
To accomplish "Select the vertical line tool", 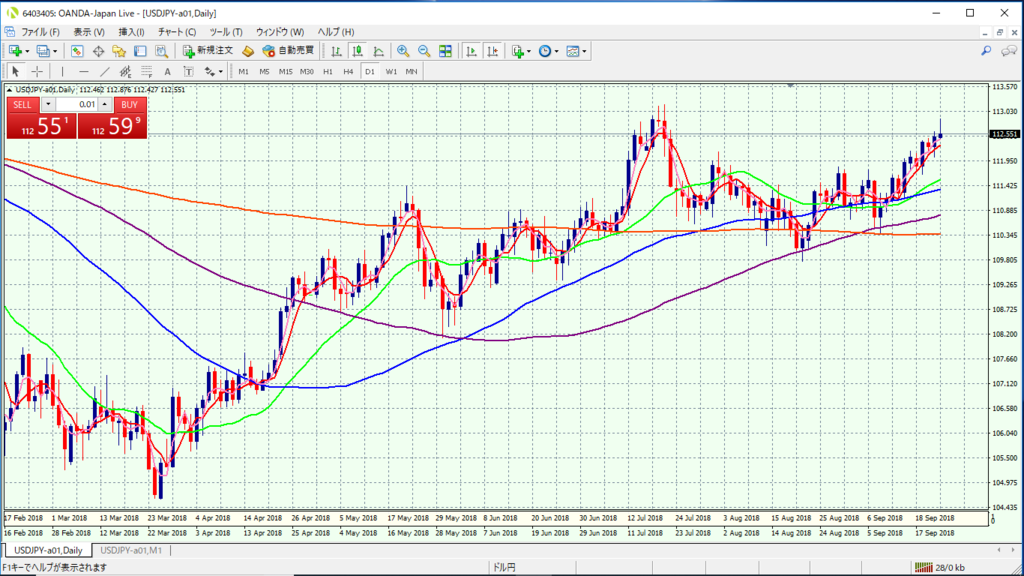I will [x=63, y=71].
